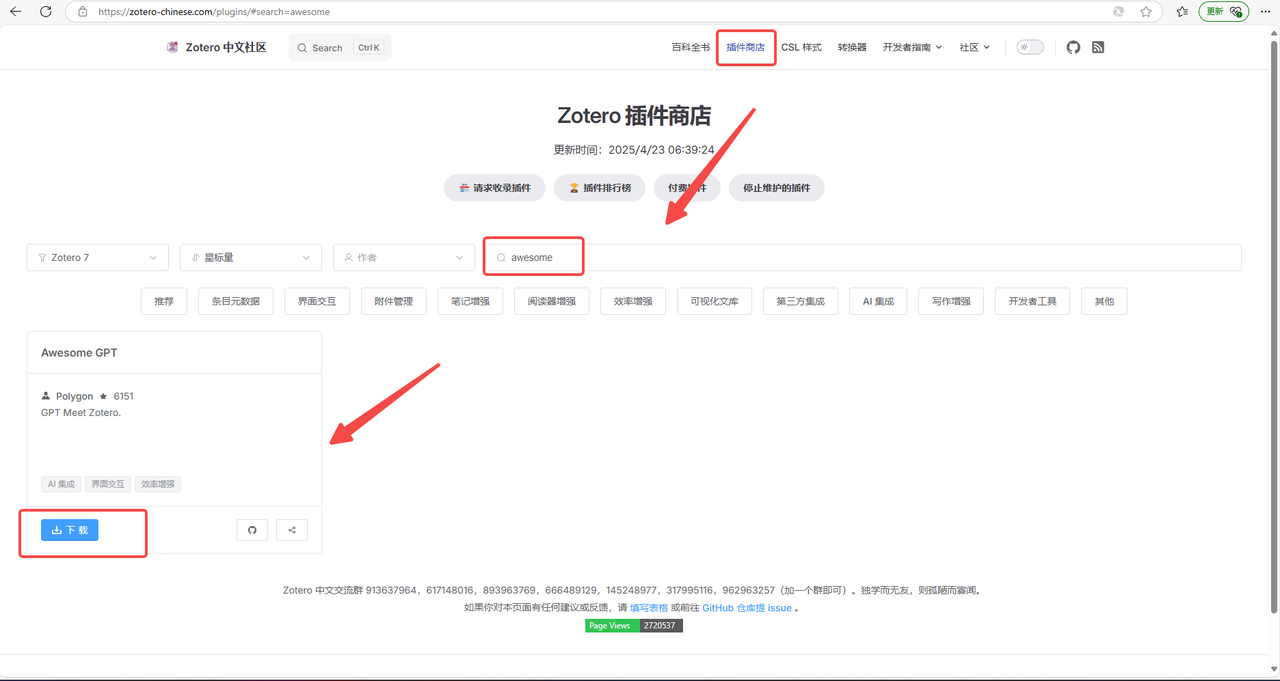
Task: Reload the page with the refresh icon
Action: (46, 12)
